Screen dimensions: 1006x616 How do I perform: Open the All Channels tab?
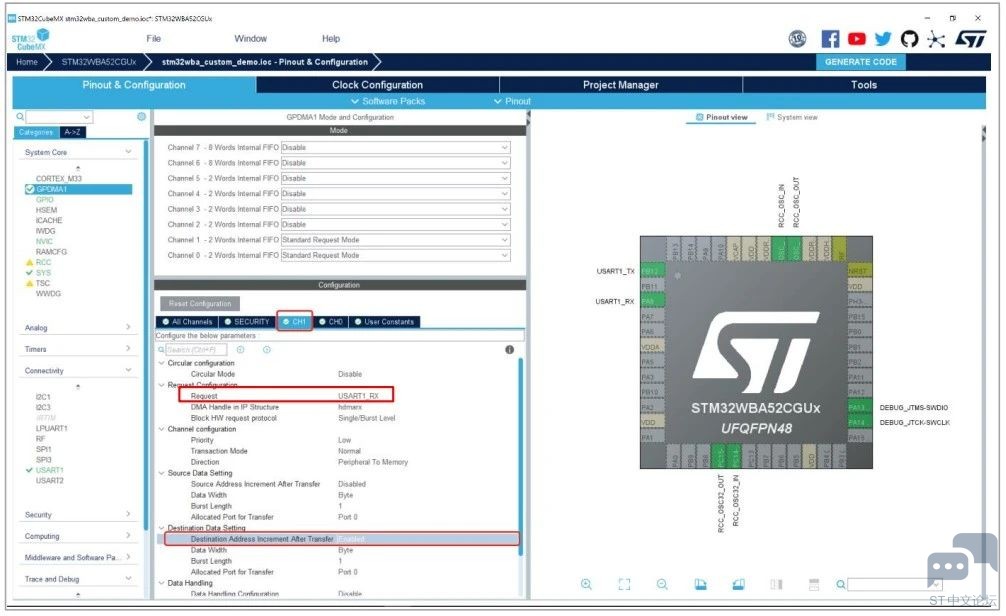(x=187, y=321)
